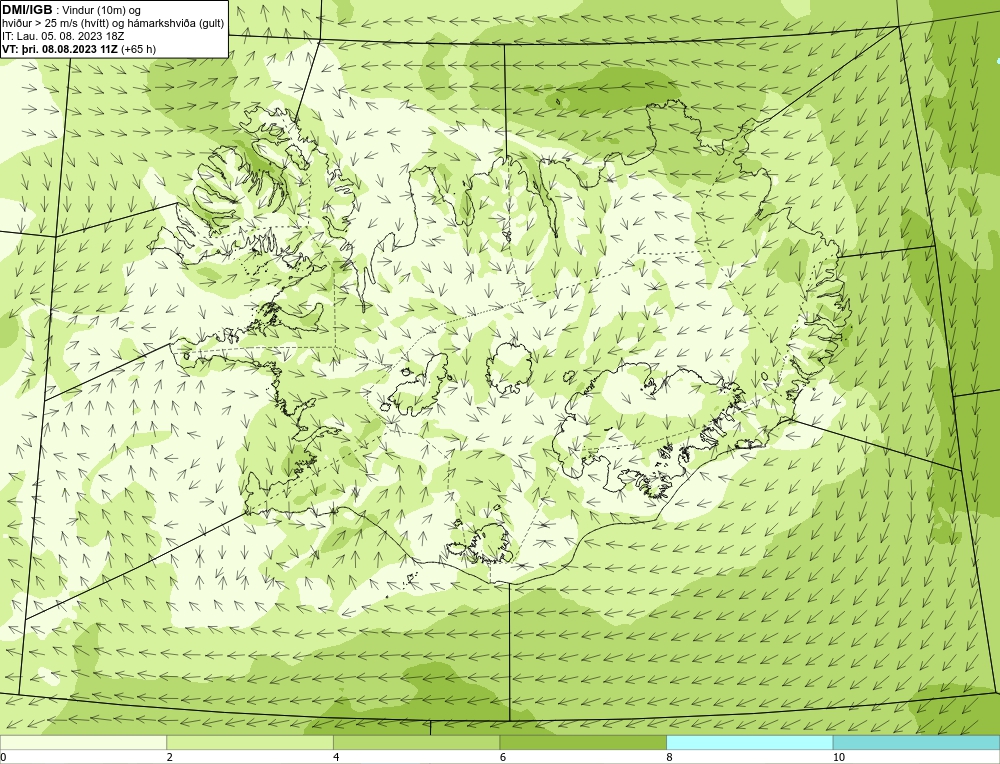This screenshot has height=764, width=1000.
Task: Click the light cyan 8–10 m/s legend swatch
Action: [749, 742]
